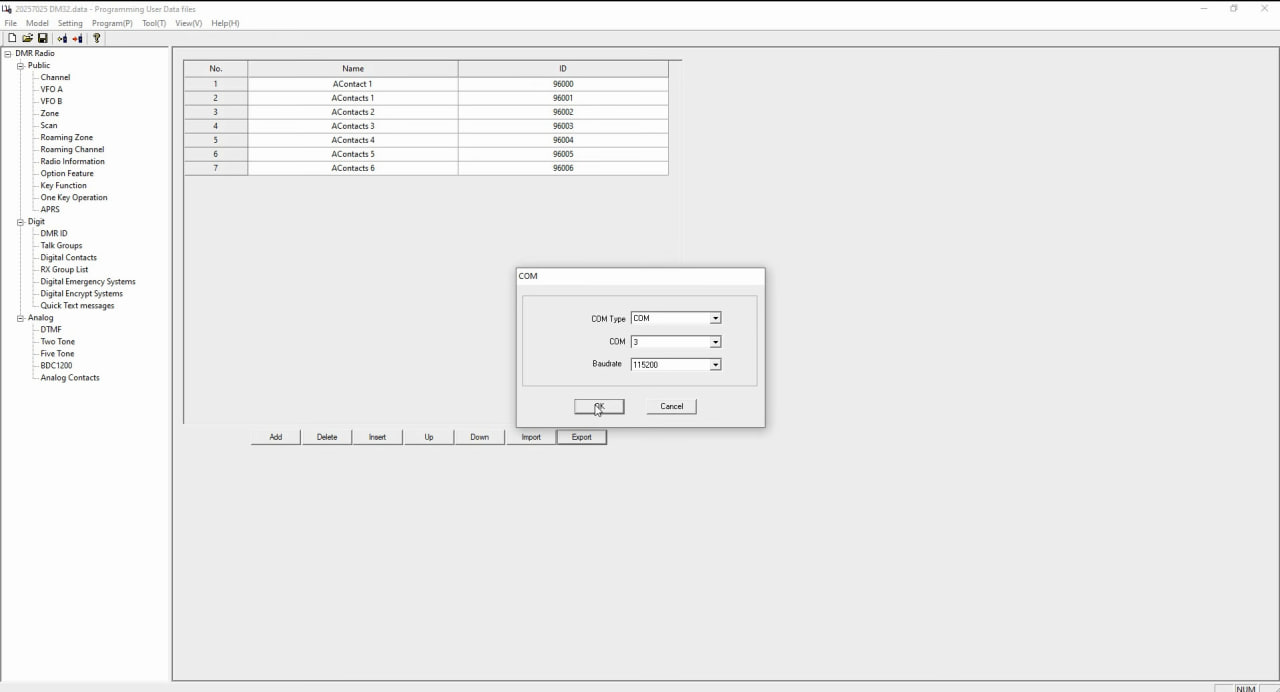This screenshot has height=692, width=1280.
Task: Select the AContacts 3 table row
Action: coord(353,126)
